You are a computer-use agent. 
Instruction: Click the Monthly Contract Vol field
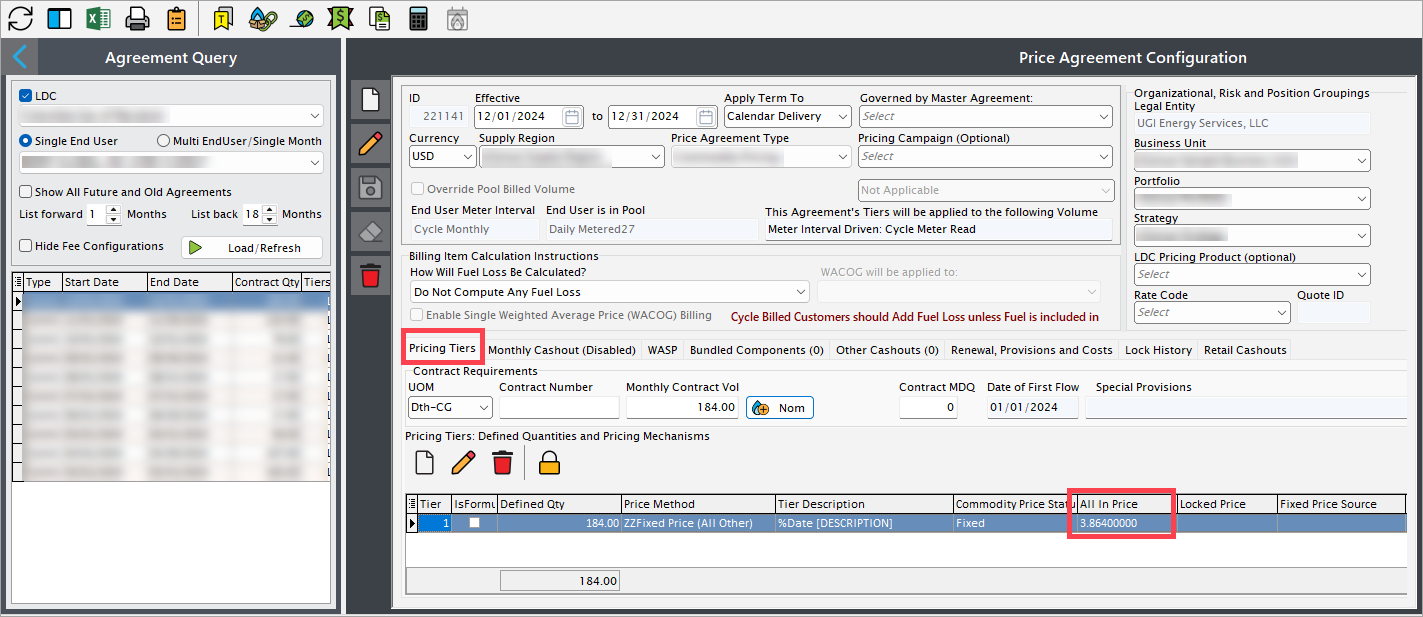tap(683, 407)
